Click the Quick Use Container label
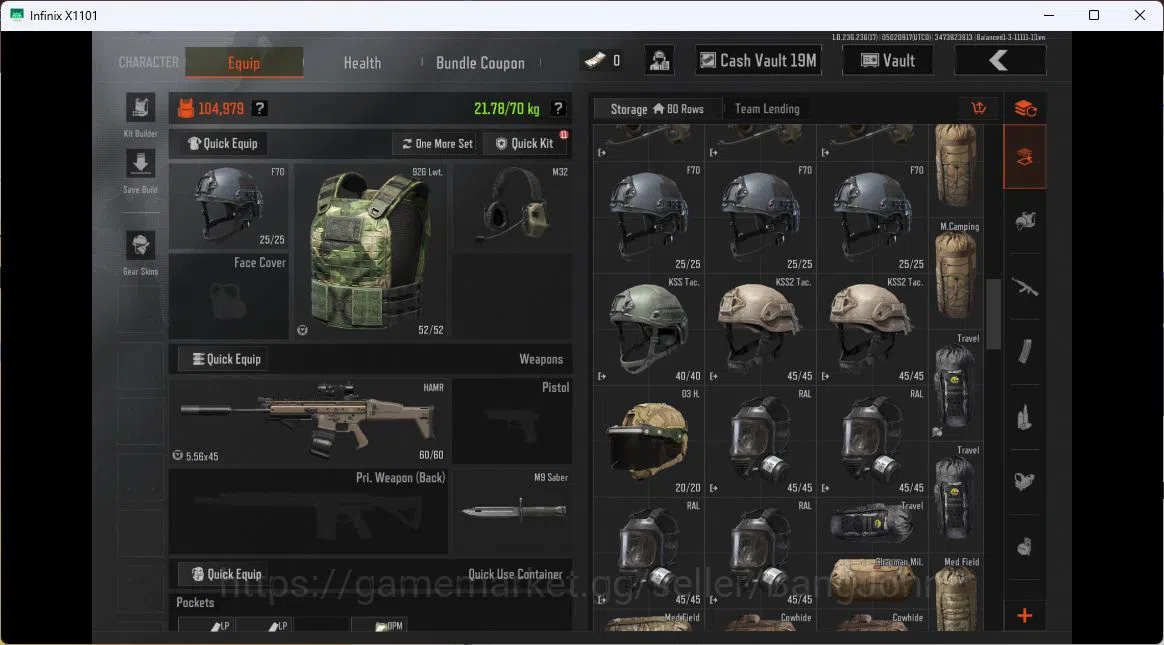This screenshot has width=1164, height=645. click(x=515, y=574)
